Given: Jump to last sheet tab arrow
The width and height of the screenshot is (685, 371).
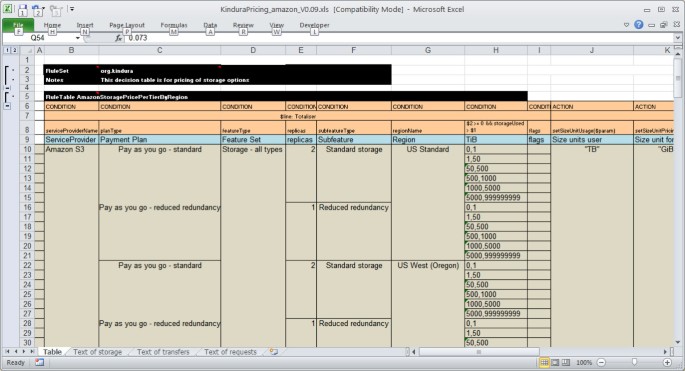Looking at the screenshot, I should (x=32, y=351).
